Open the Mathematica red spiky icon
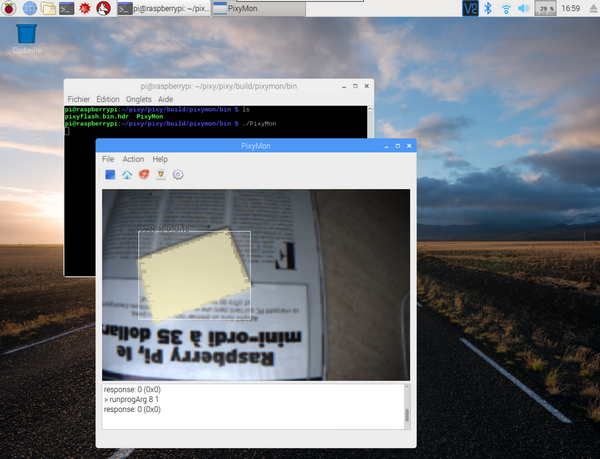The width and height of the screenshot is (600, 459). pyautogui.click(x=85, y=8)
